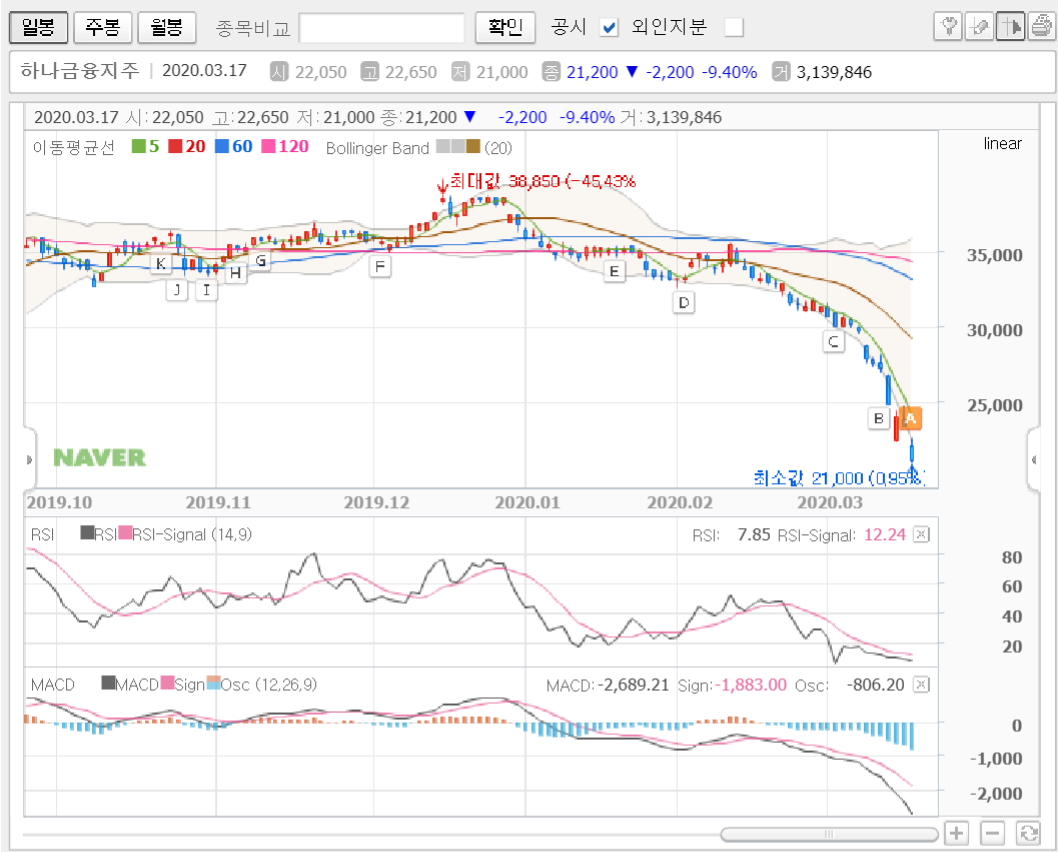Open the chart settings wrench tool
The image size is (1058, 852).
[948, 27]
